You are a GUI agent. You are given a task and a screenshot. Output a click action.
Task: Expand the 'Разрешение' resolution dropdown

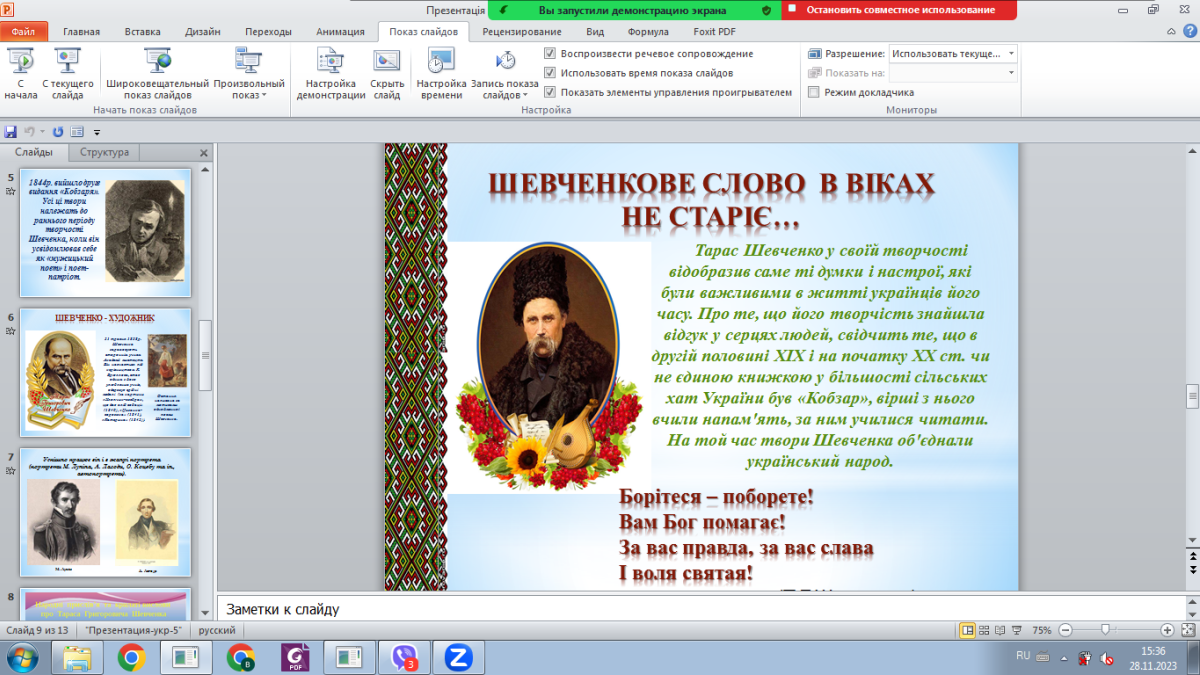[1011, 54]
